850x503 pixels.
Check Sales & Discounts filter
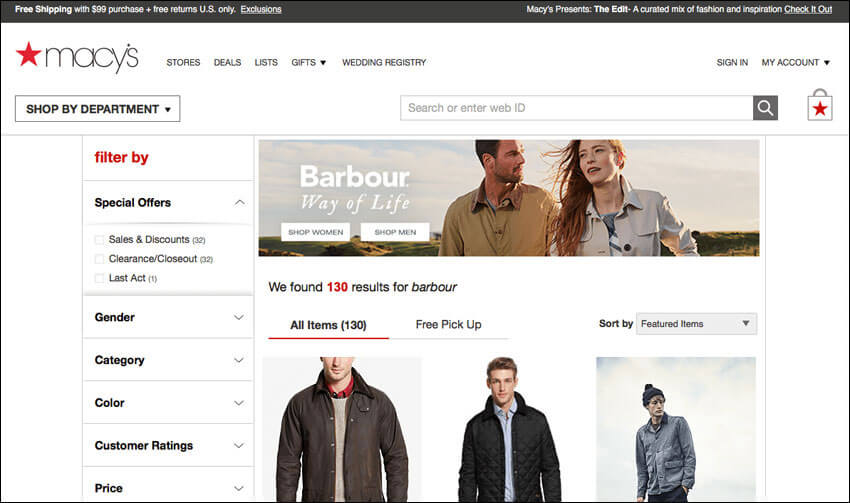coord(99,240)
